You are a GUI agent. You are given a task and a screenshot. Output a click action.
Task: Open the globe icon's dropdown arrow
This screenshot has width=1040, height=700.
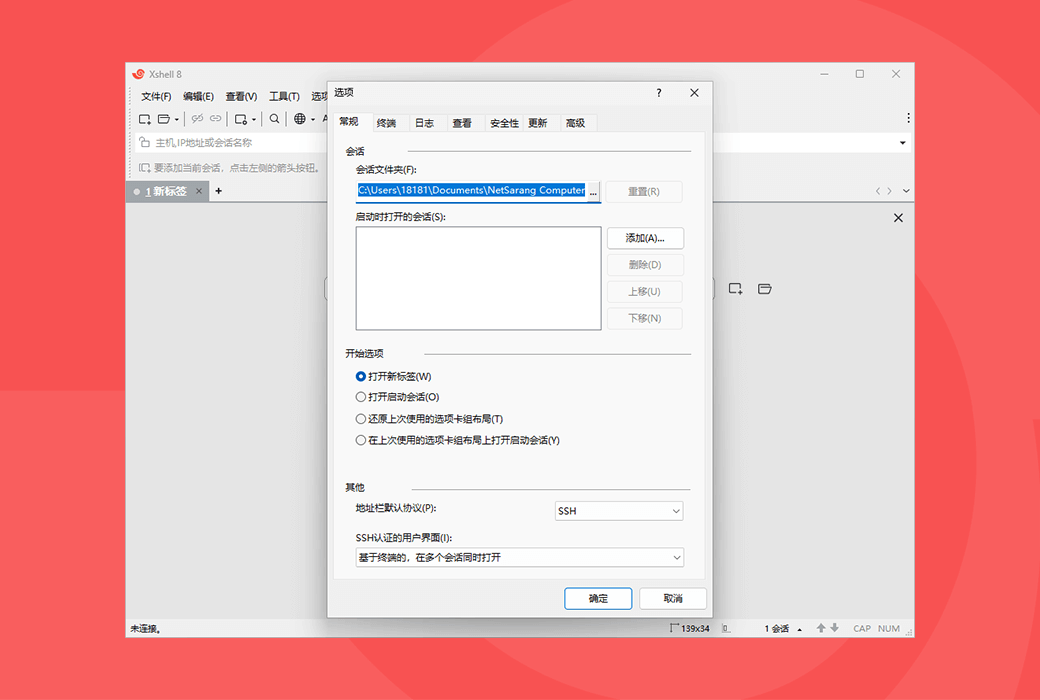[x=312, y=119]
